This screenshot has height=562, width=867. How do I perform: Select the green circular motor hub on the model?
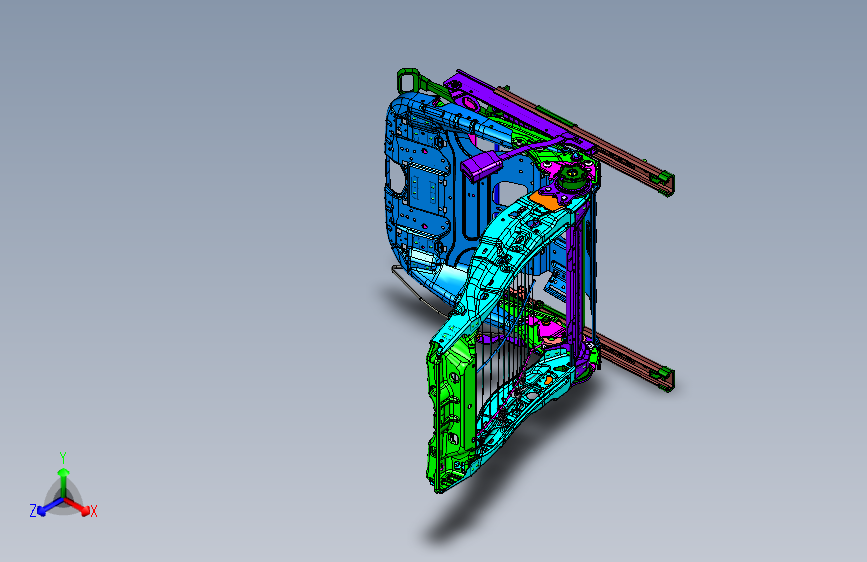(572, 177)
